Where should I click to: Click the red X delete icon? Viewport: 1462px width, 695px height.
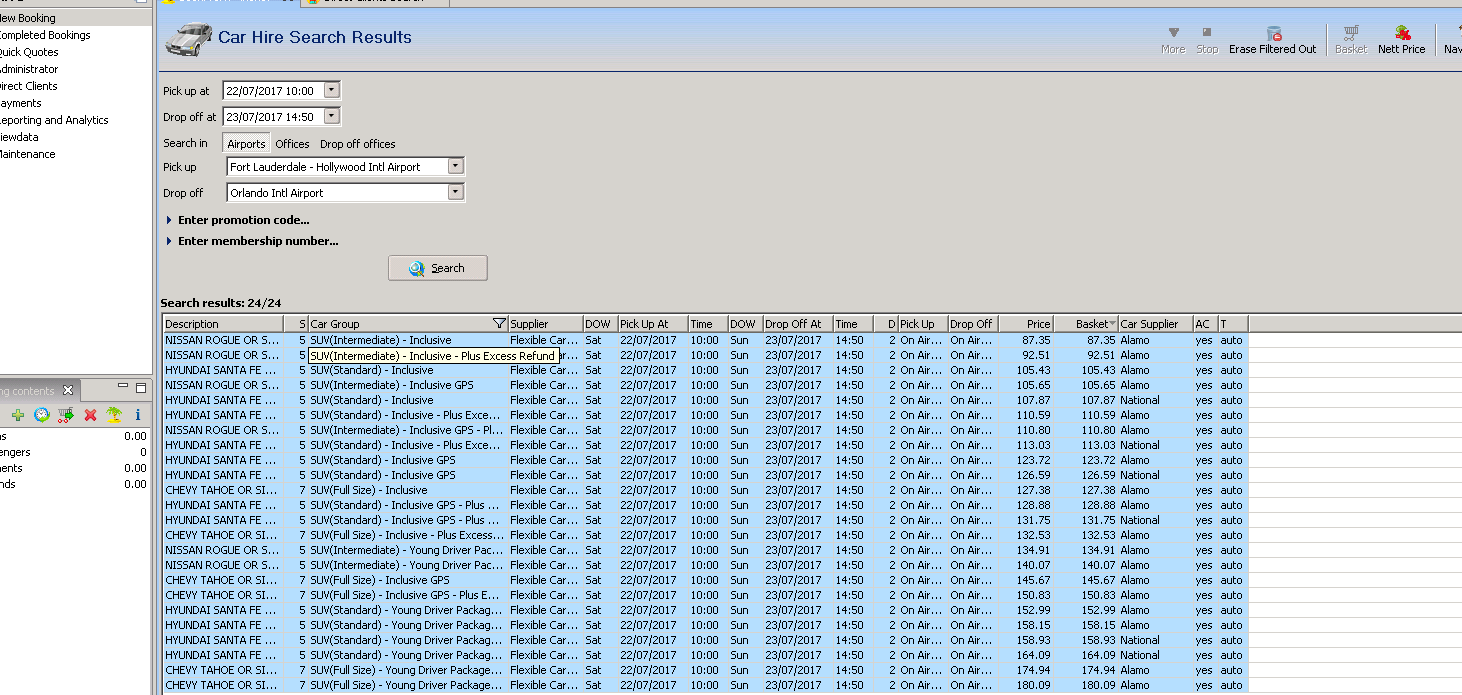point(90,415)
